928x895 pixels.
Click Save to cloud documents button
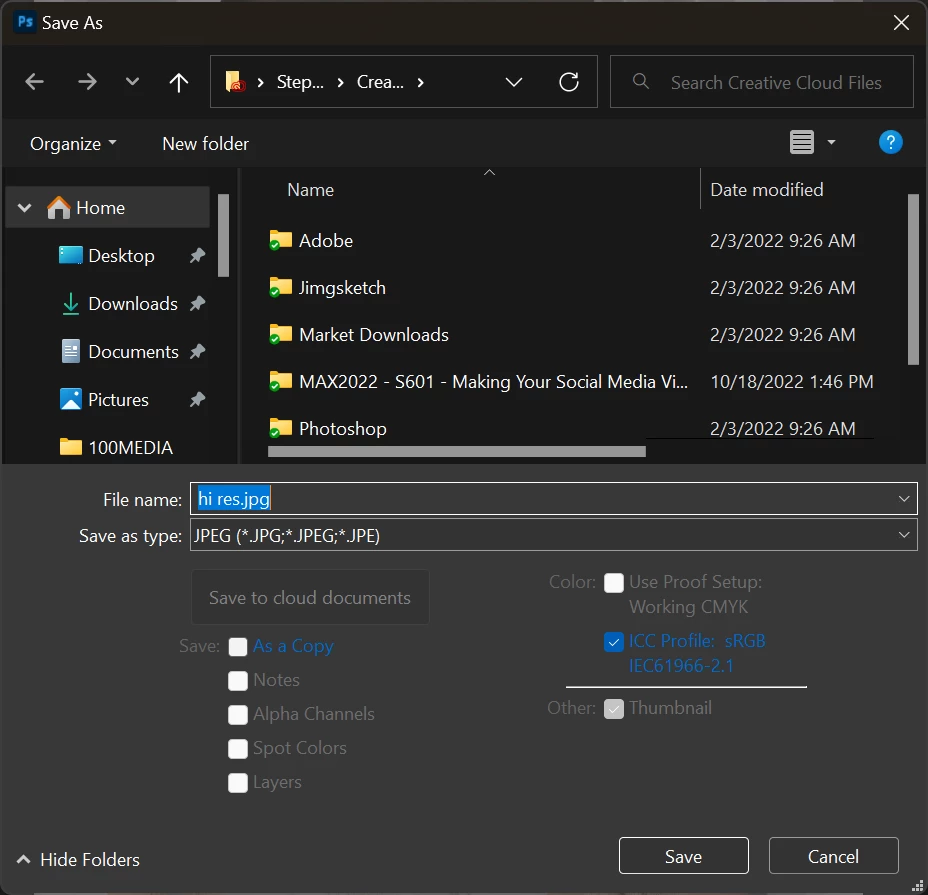pos(310,597)
